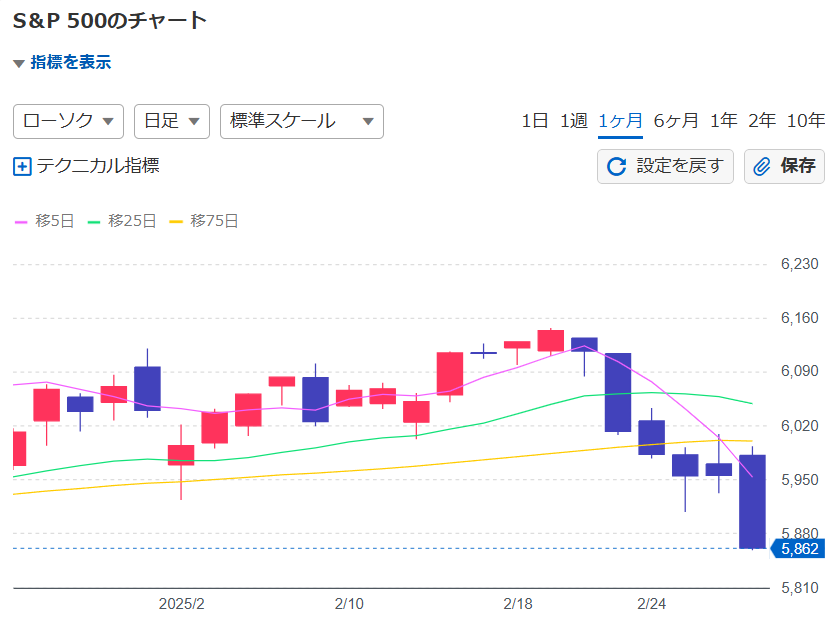Click the 2/18 date axis label

518,604
